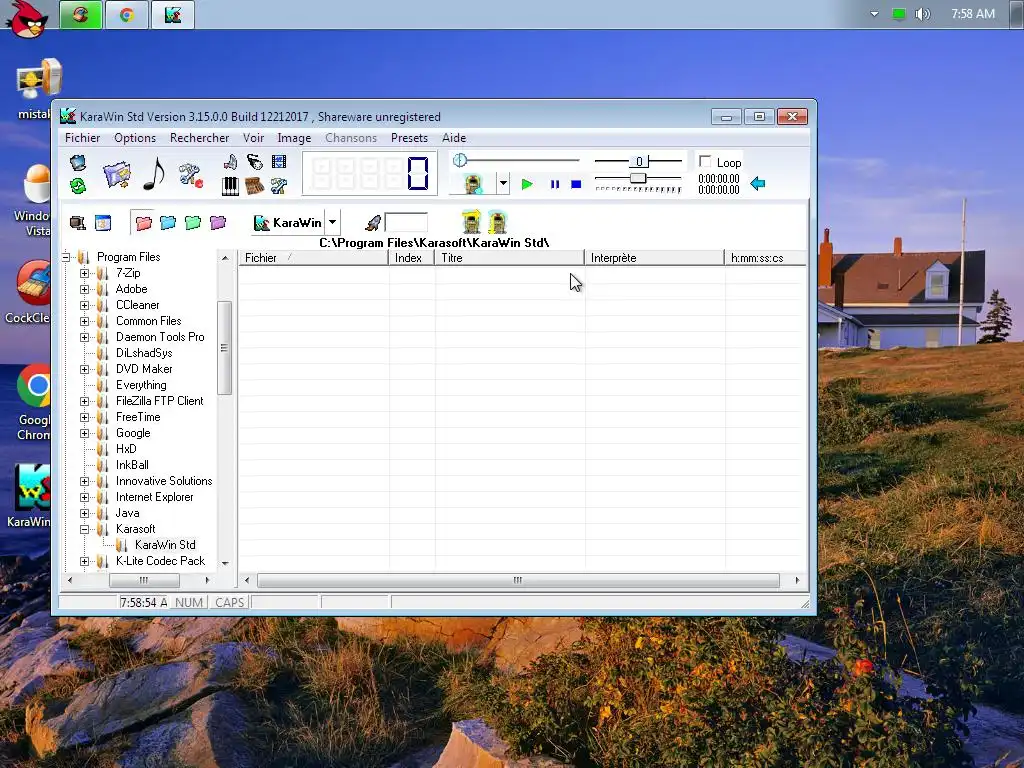Open the Fichier menu

pyautogui.click(x=82, y=138)
